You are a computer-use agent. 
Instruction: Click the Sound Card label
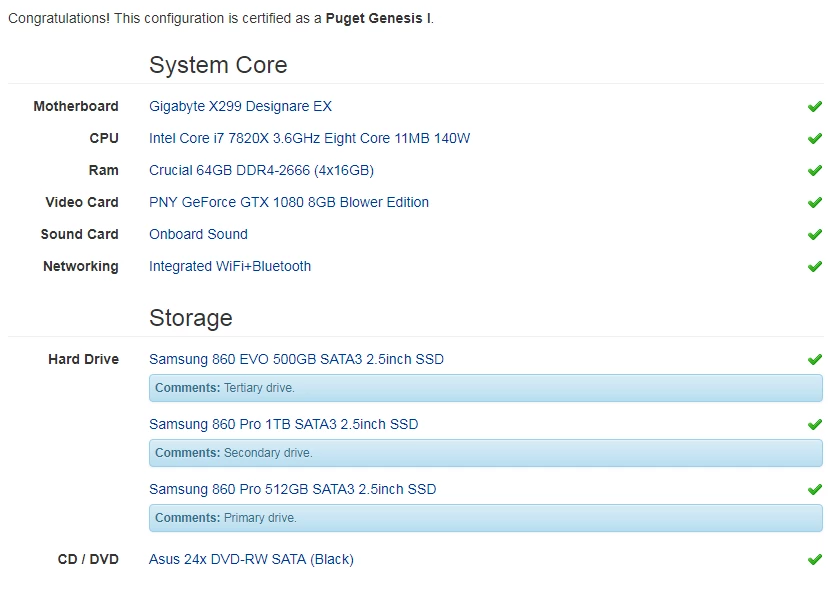click(79, 234)
